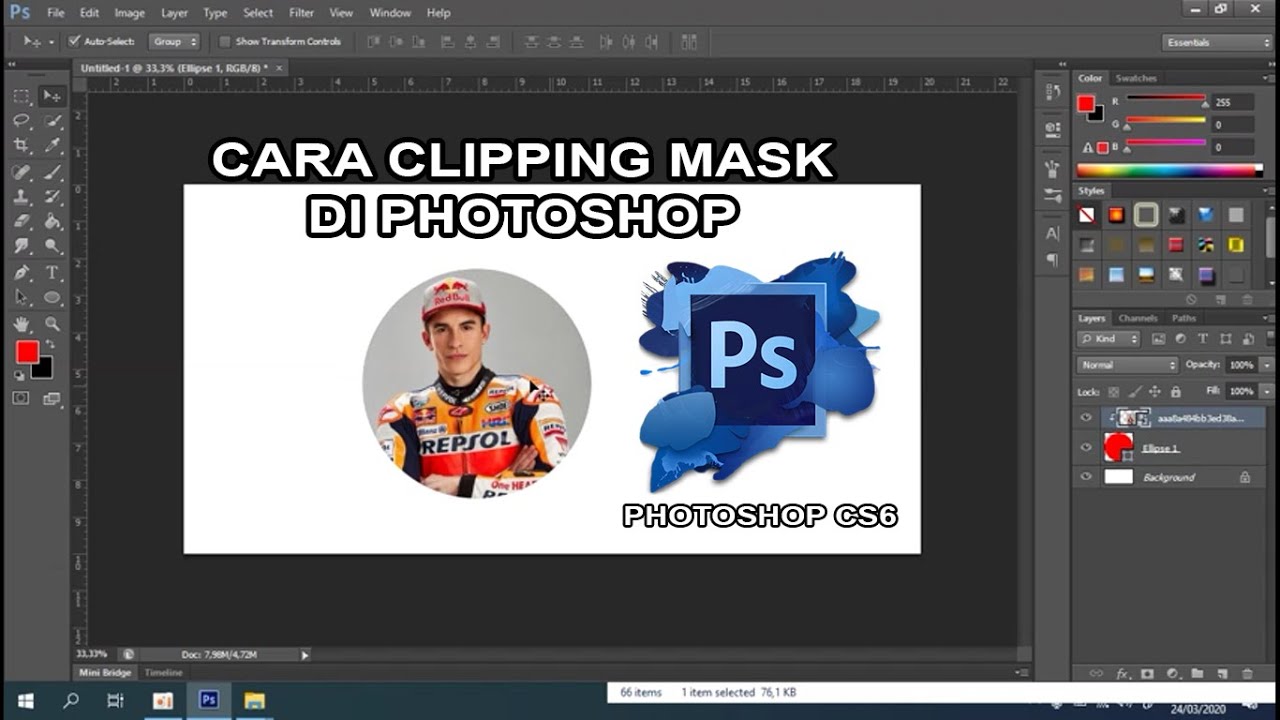Toggle lock position icon
The height and width of the screenshot is (720, 1280).
pos(1155,392)
